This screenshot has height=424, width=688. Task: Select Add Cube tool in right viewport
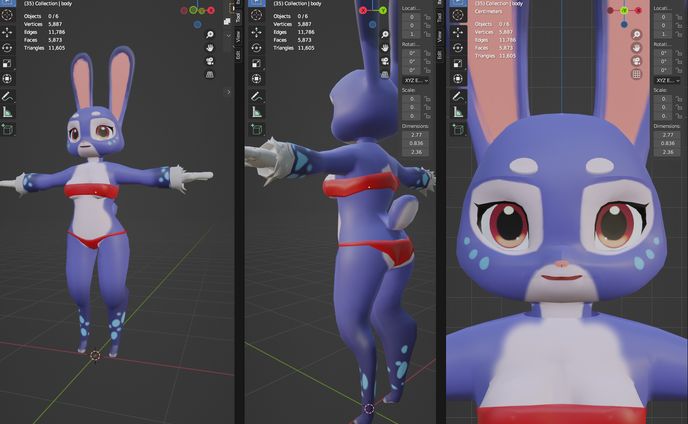(x=458, y=129)
